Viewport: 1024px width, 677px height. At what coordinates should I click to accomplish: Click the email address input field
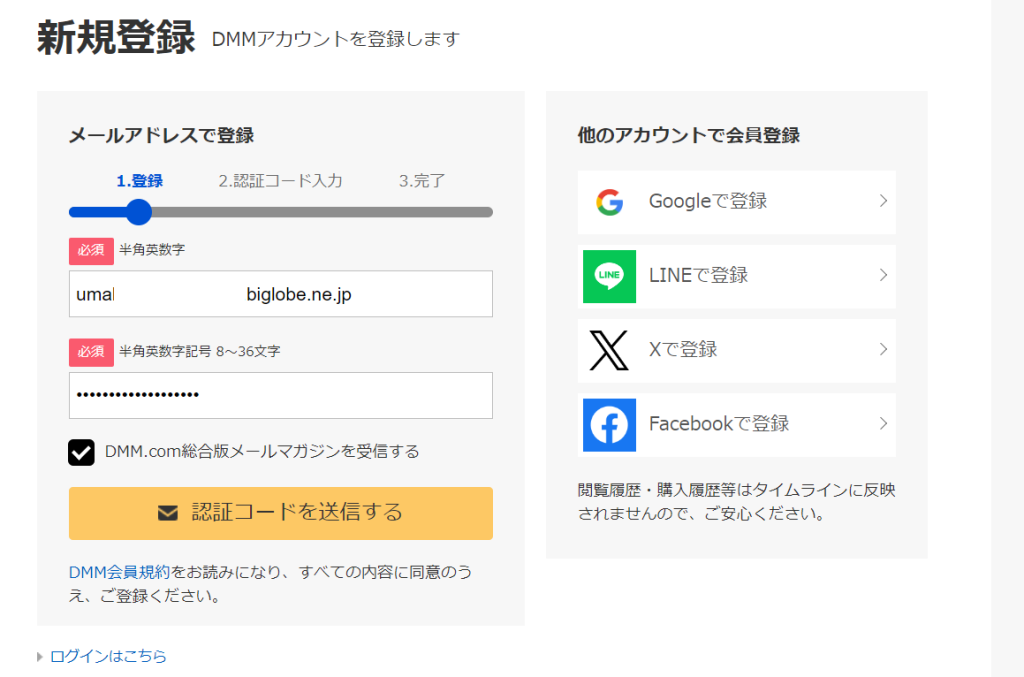pyautogui.click(x=280, y=293)
